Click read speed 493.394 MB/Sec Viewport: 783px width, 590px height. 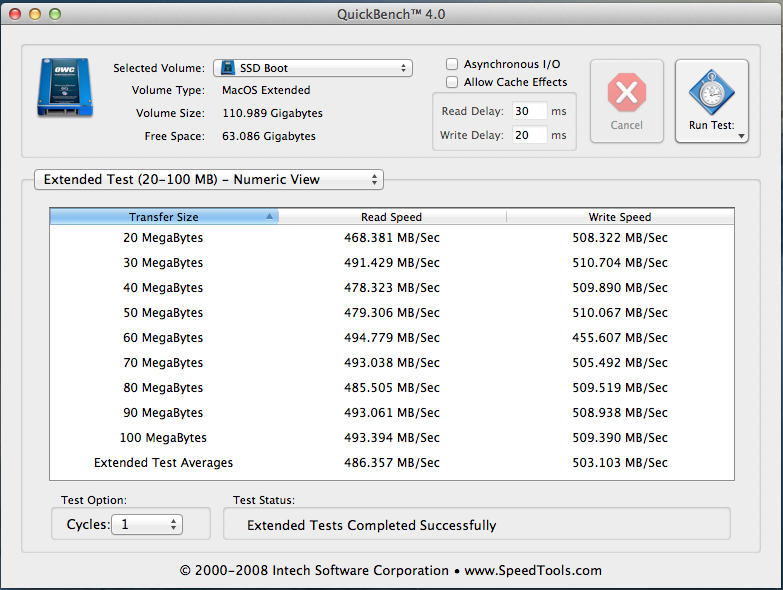(392, 437)
